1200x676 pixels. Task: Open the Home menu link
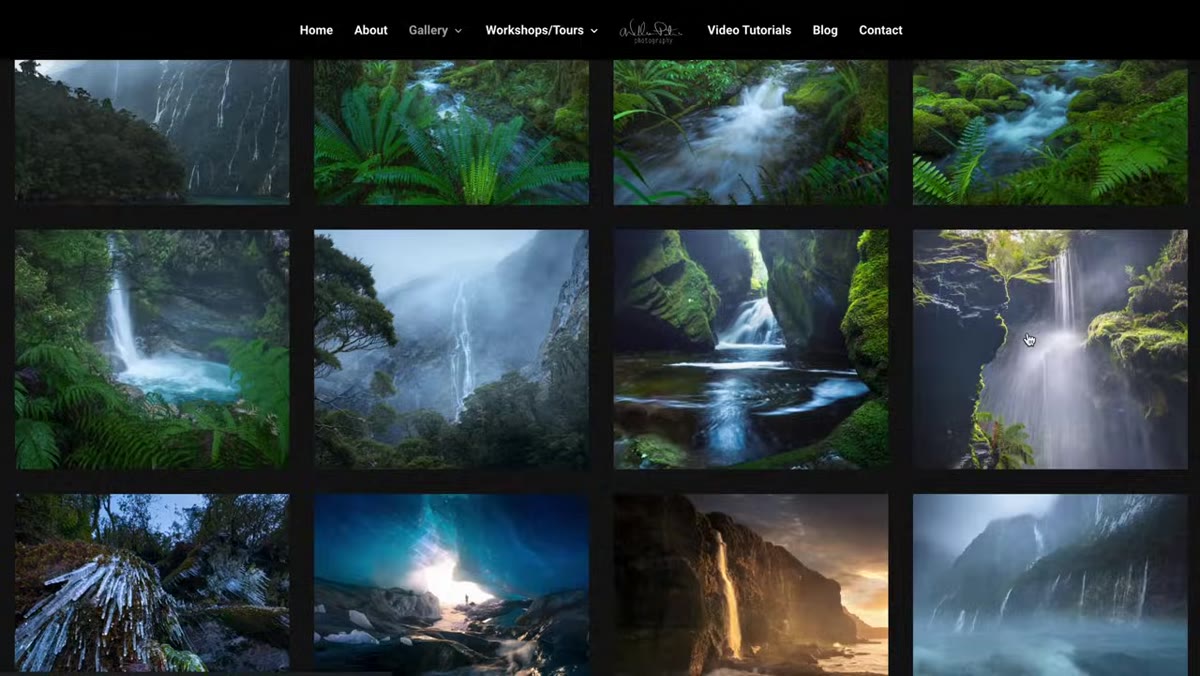[316, 30]
